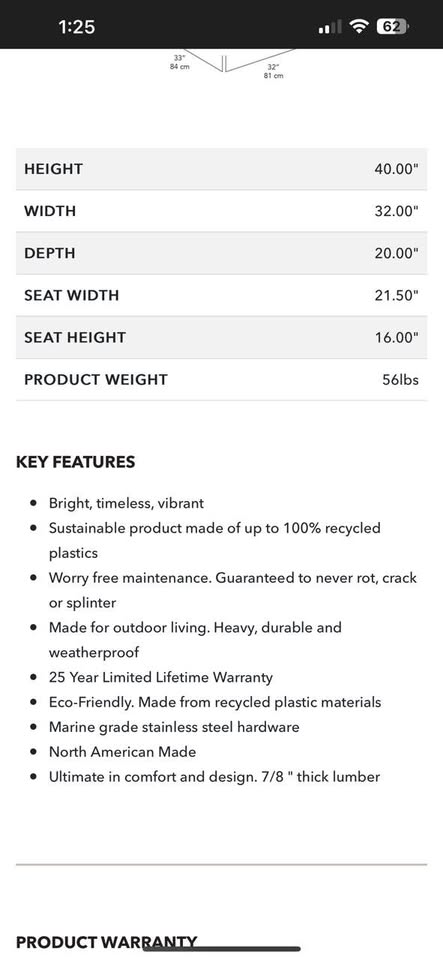The height and width of the screenshot is (960, 443).
Task: Tap the 1:25 clock in status bar
Action: pyautogui.click(x=76, y=26)
